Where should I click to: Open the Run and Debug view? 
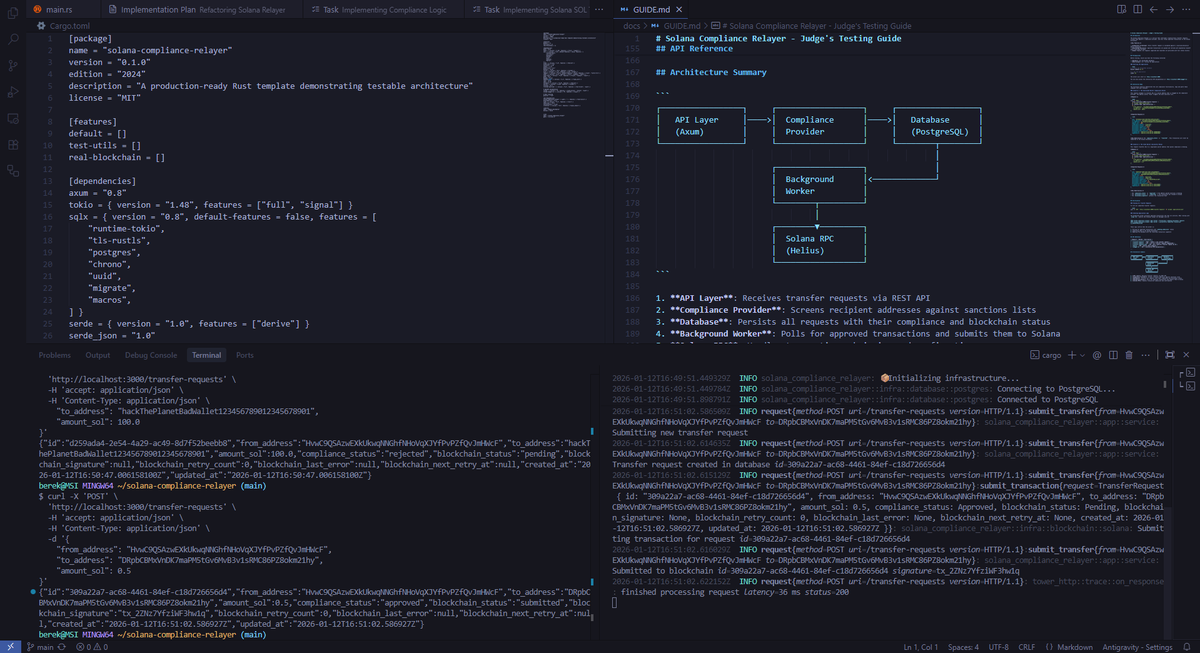coord(13,92)
